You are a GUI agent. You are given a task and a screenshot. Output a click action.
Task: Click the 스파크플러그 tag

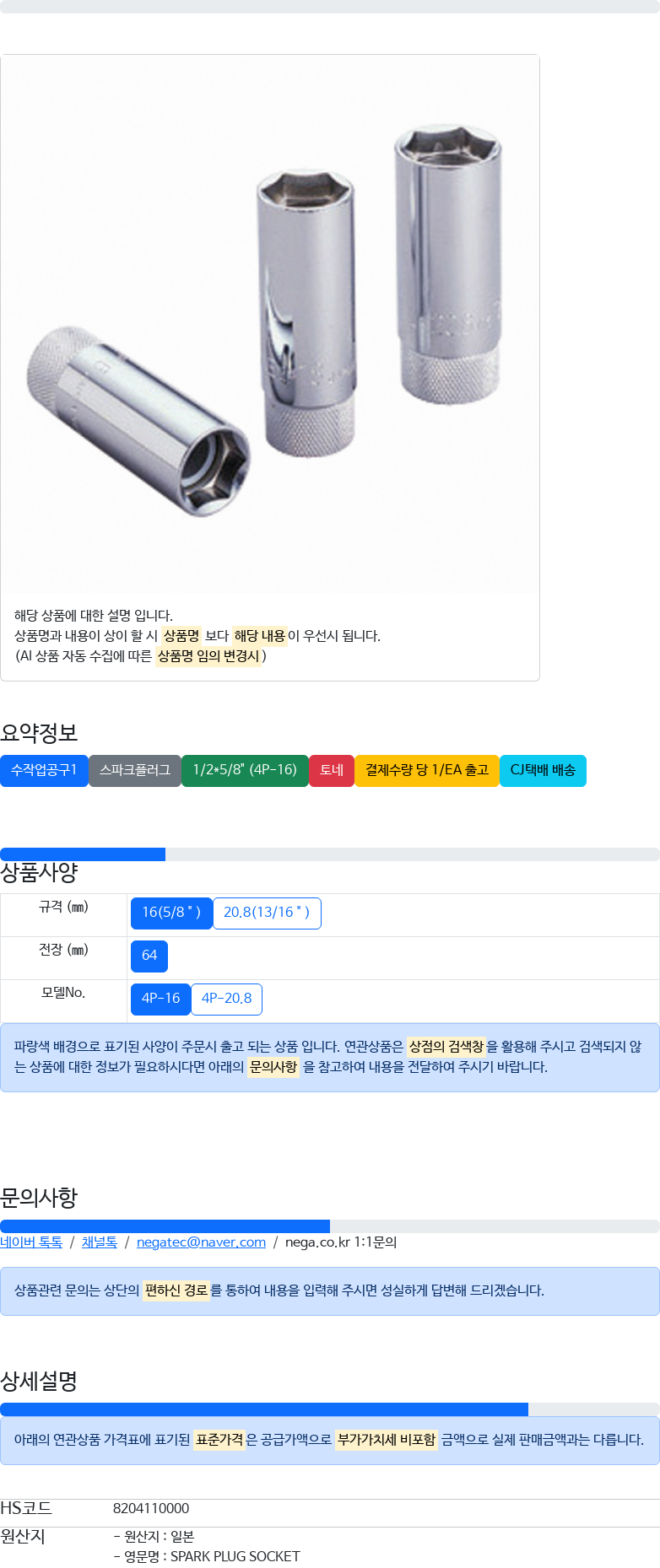pyautogui.click(x=135, y=770)
